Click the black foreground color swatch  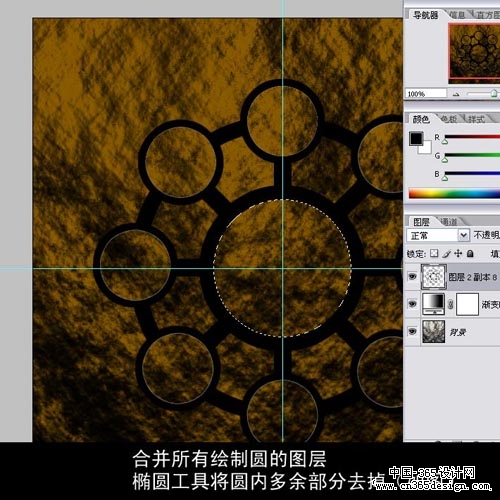pos(416,139)
